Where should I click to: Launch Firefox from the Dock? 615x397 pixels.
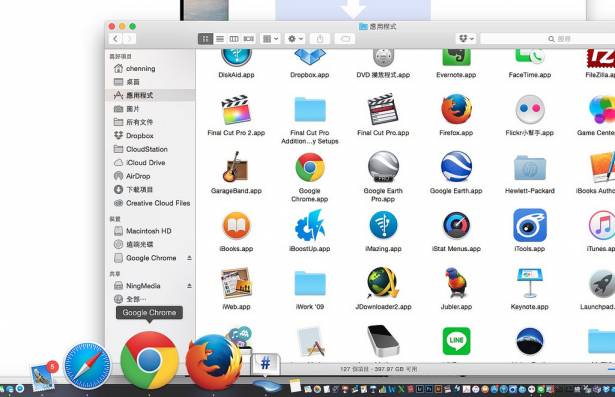[x=213, y=362]
